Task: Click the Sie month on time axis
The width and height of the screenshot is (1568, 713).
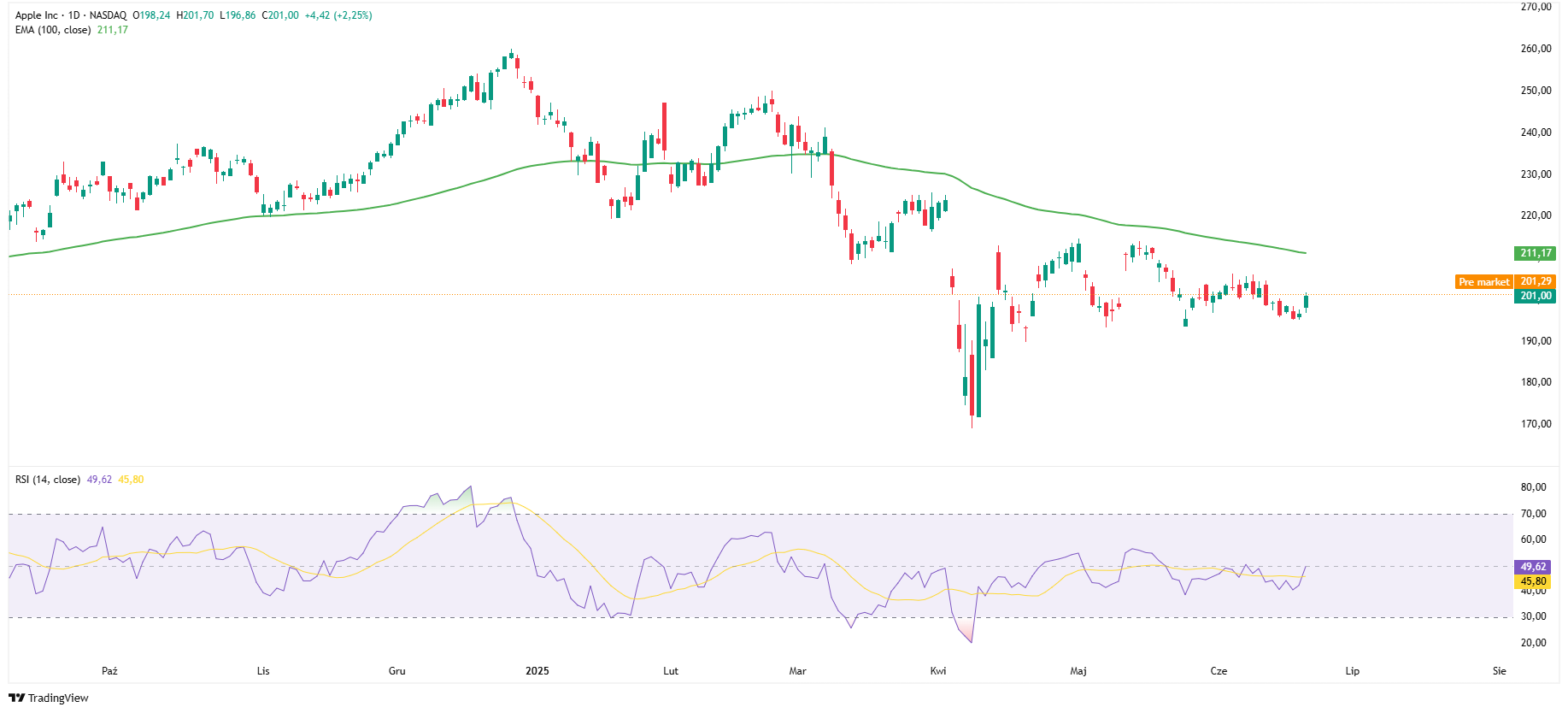Action: coord(1500,671)
